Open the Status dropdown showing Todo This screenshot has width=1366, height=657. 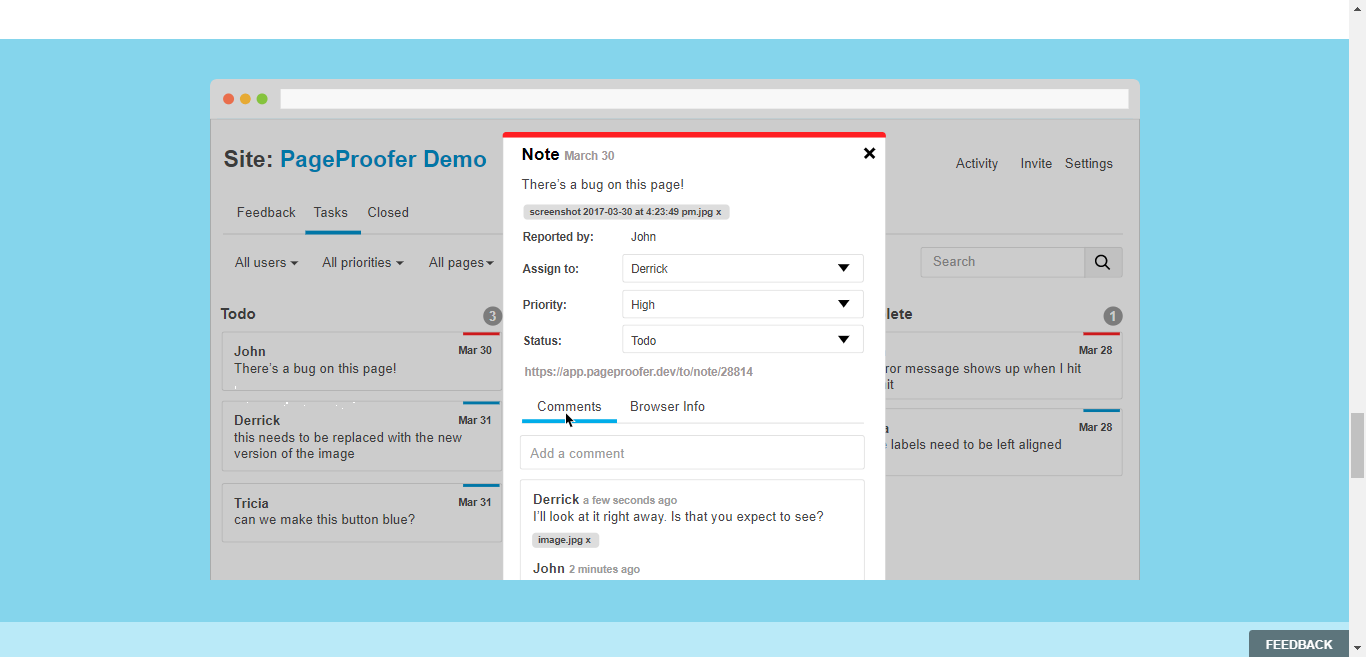(x=742, y=340)
